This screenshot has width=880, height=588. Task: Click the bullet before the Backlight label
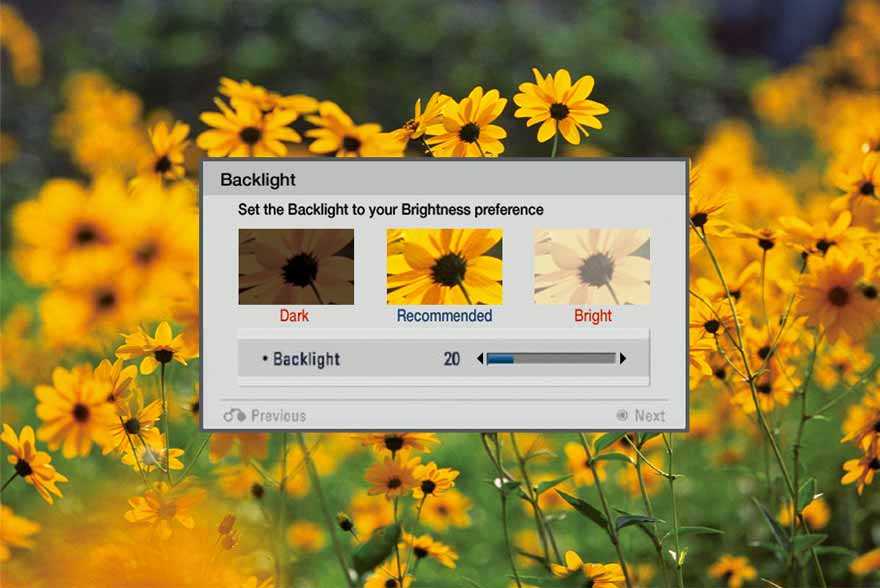[265, 359]
